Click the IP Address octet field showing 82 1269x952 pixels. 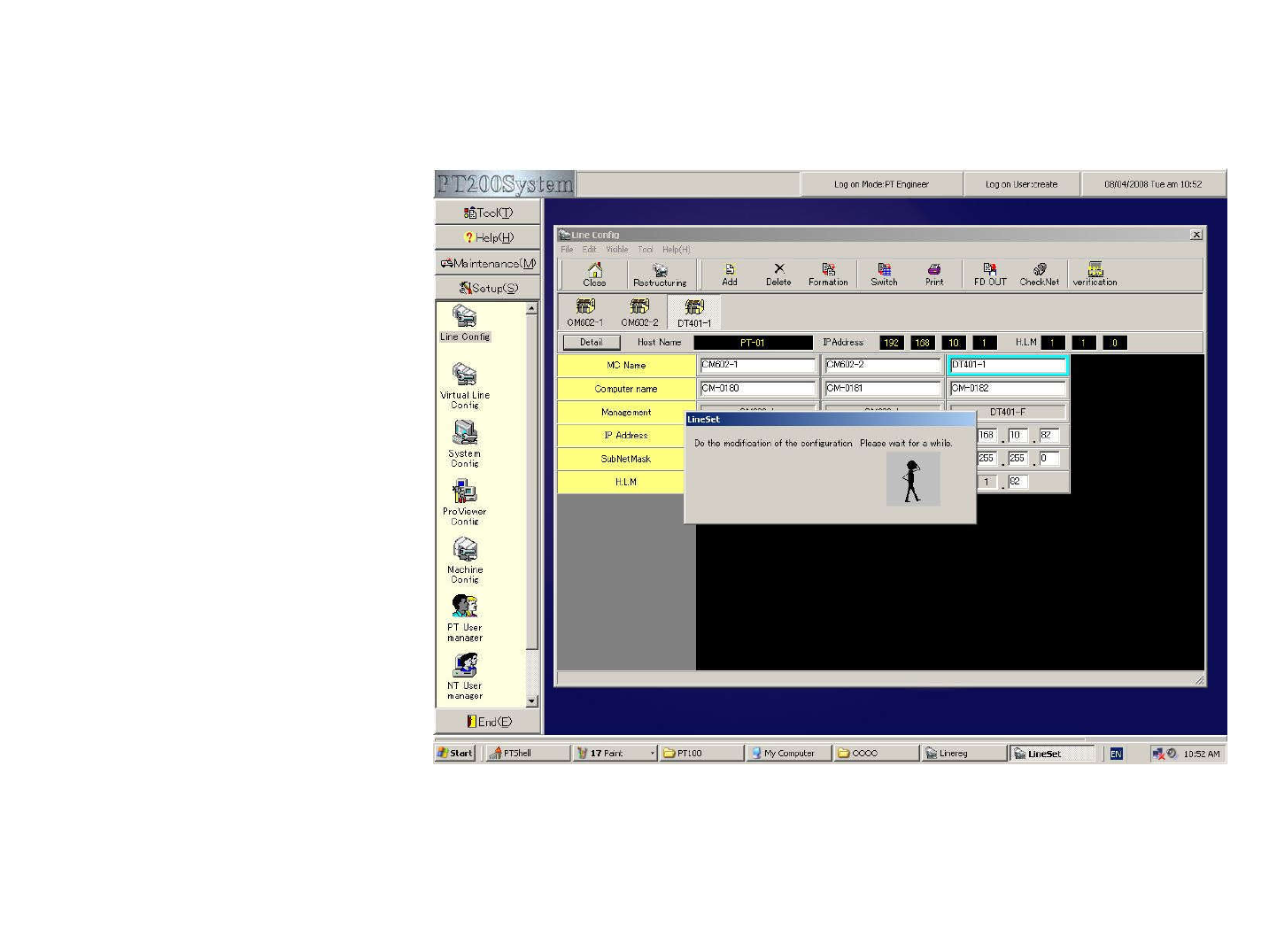pyautogui.click(x=1048, y=435)
